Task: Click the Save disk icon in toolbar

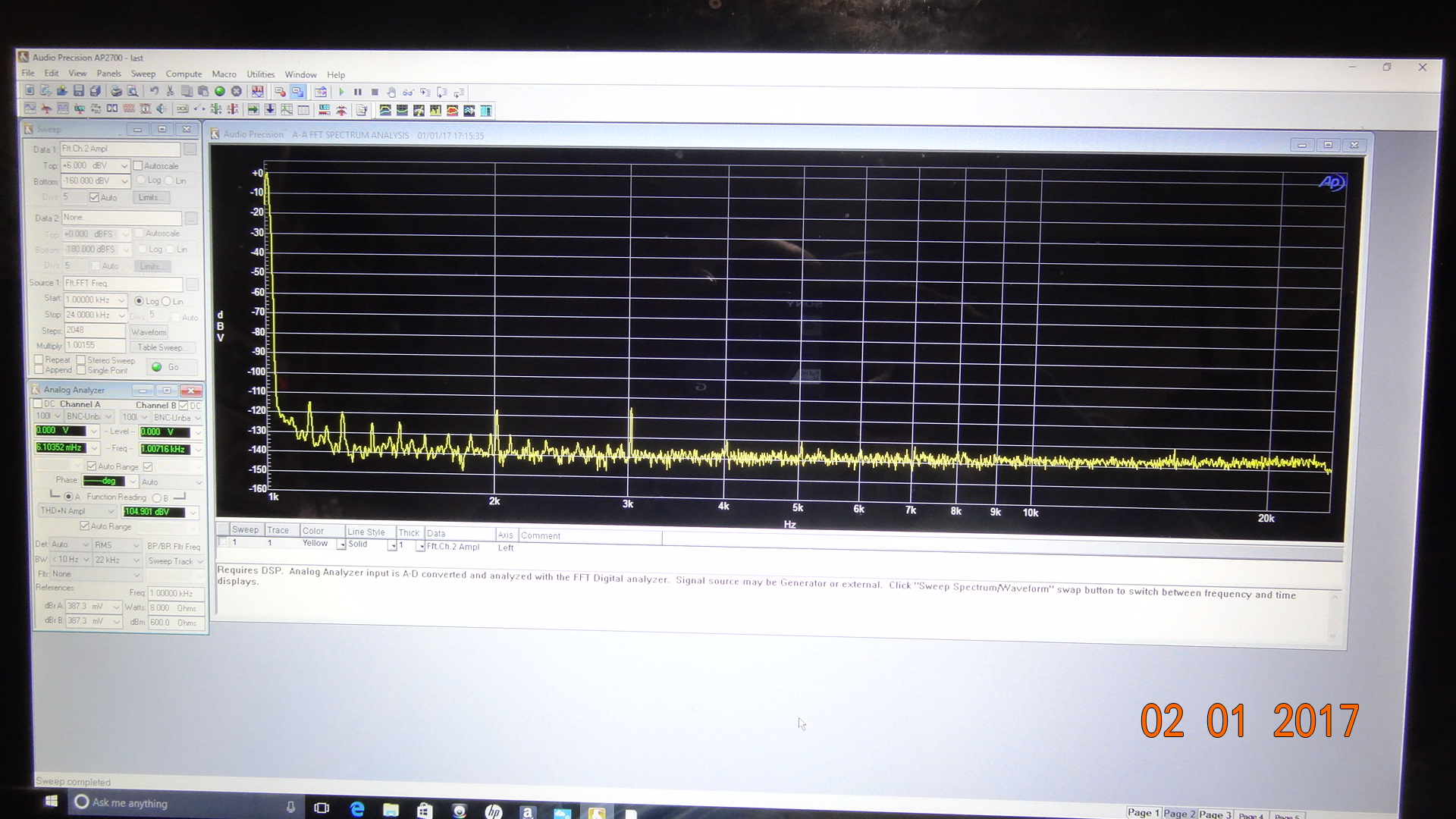Action: point(78,91)
